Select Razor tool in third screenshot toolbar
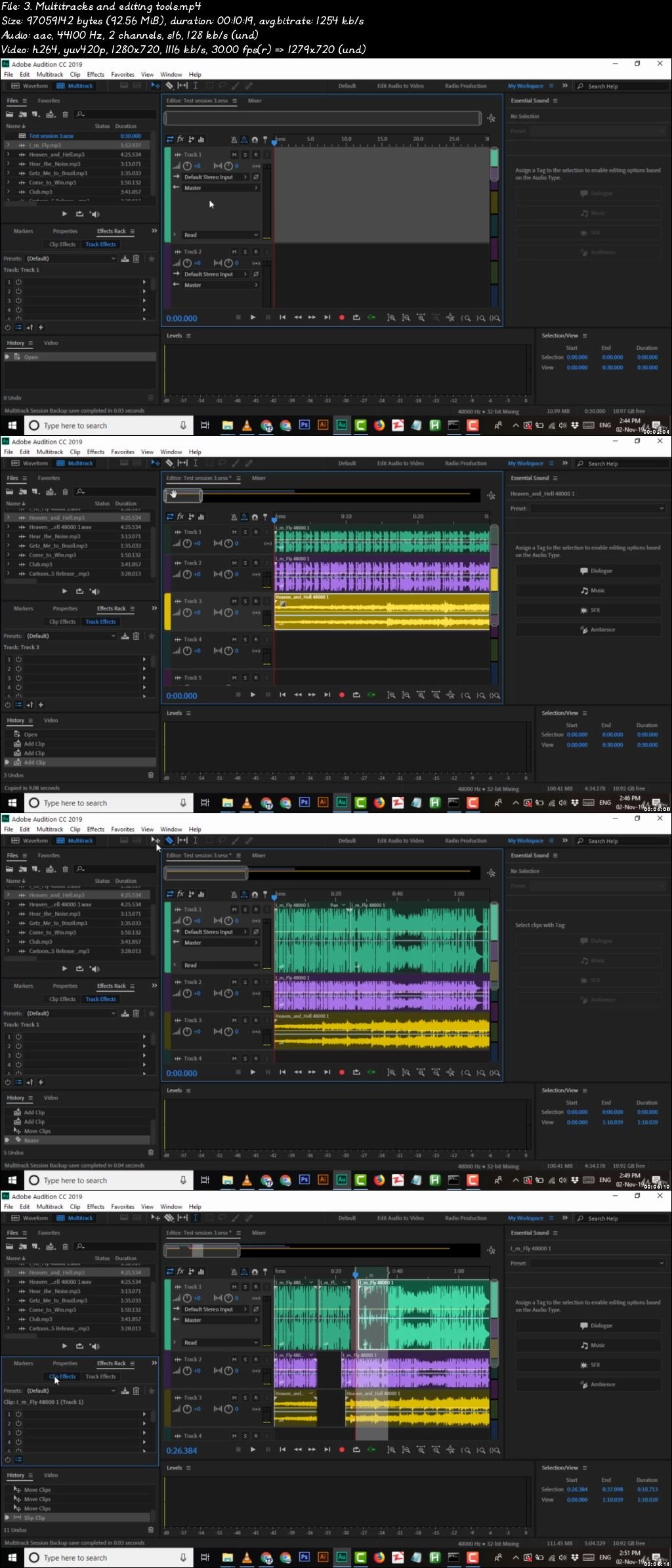672x1568 pixels. (x=169, y=840)
